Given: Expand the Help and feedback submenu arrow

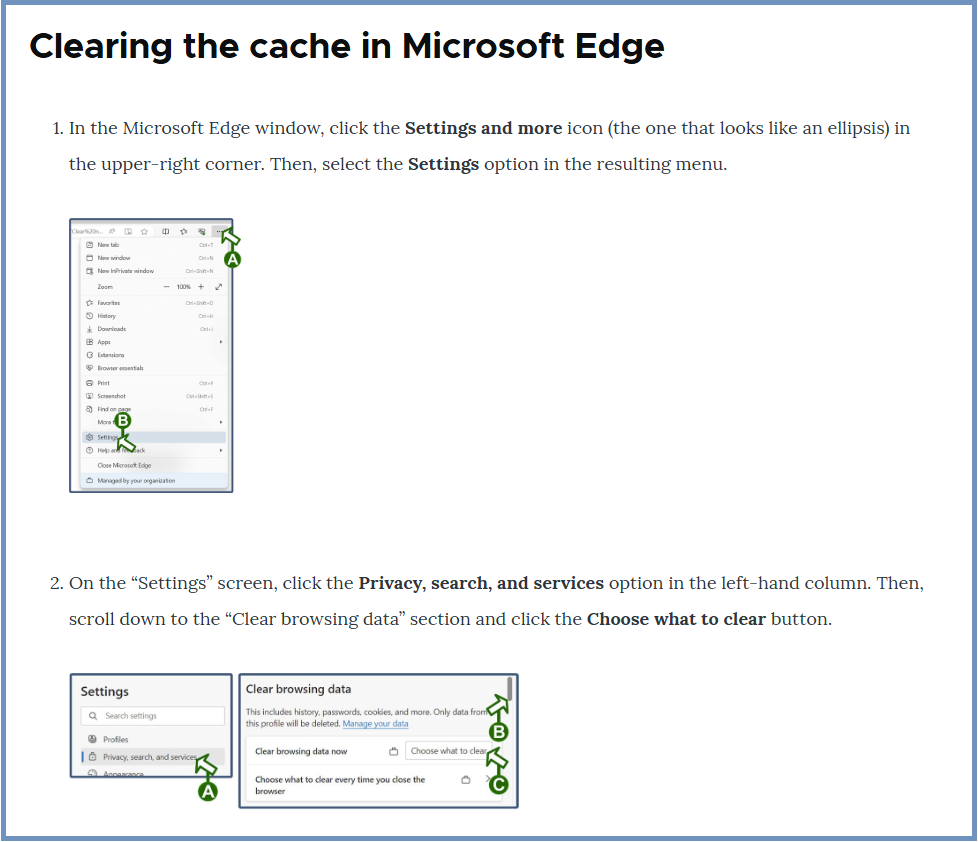Looking at the screenshot, I should 221,450.
